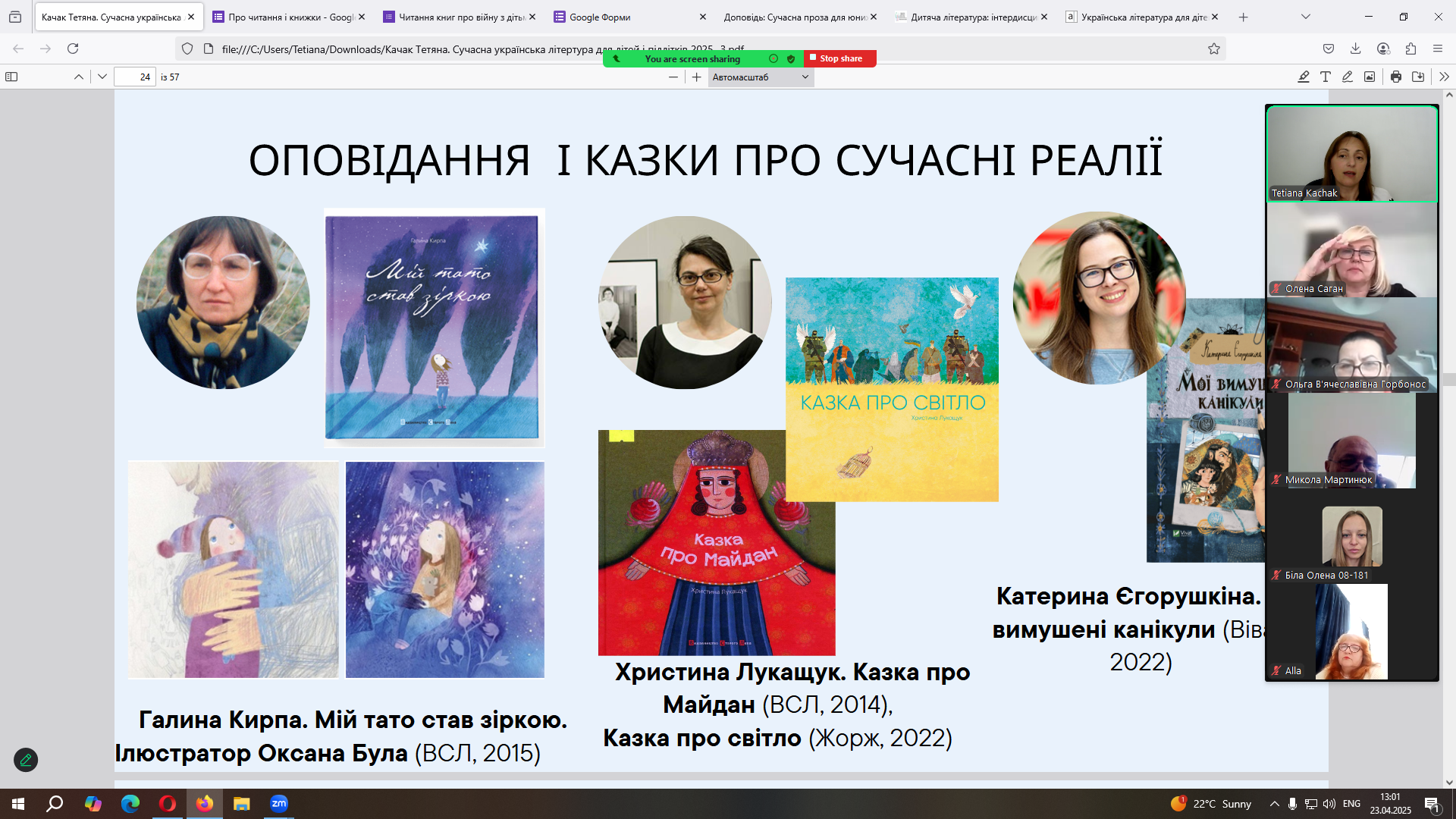Open the Zoom annotation pencil button
The height and width of the screenshot is (819, 1456).
click(26, 759)
